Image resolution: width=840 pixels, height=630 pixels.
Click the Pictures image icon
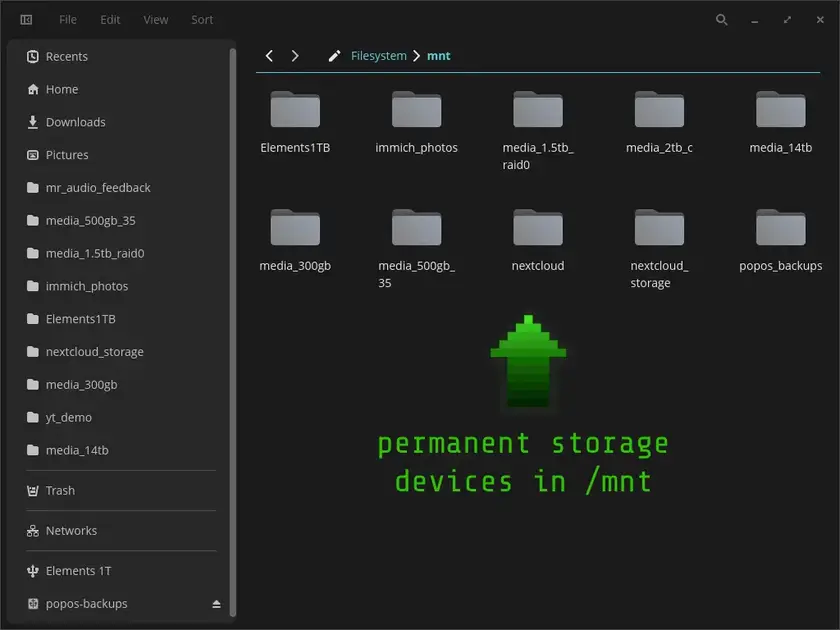pos(33,155)
